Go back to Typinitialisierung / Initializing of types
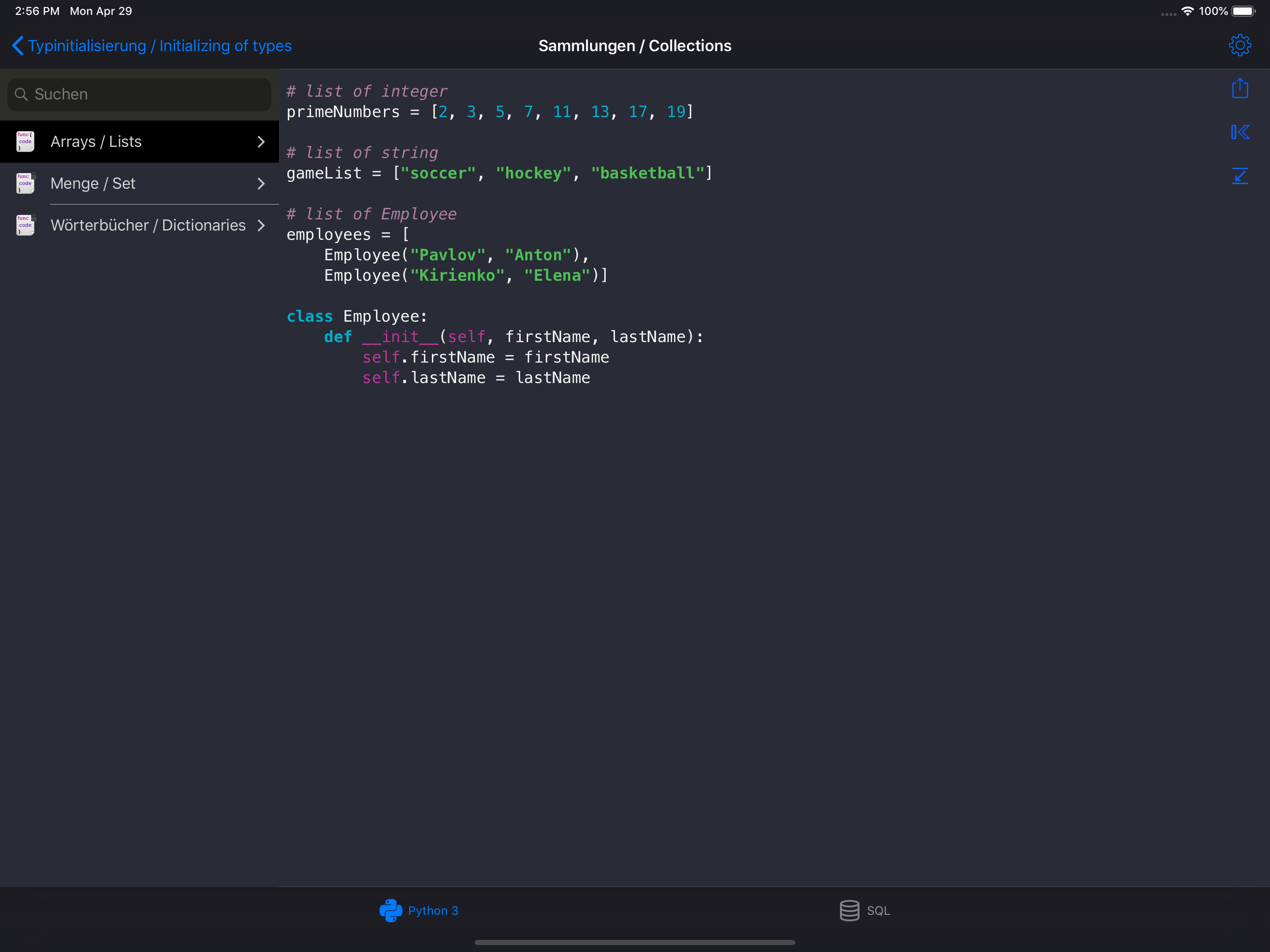Viewport: 1270px width, 952px height. 159,46
